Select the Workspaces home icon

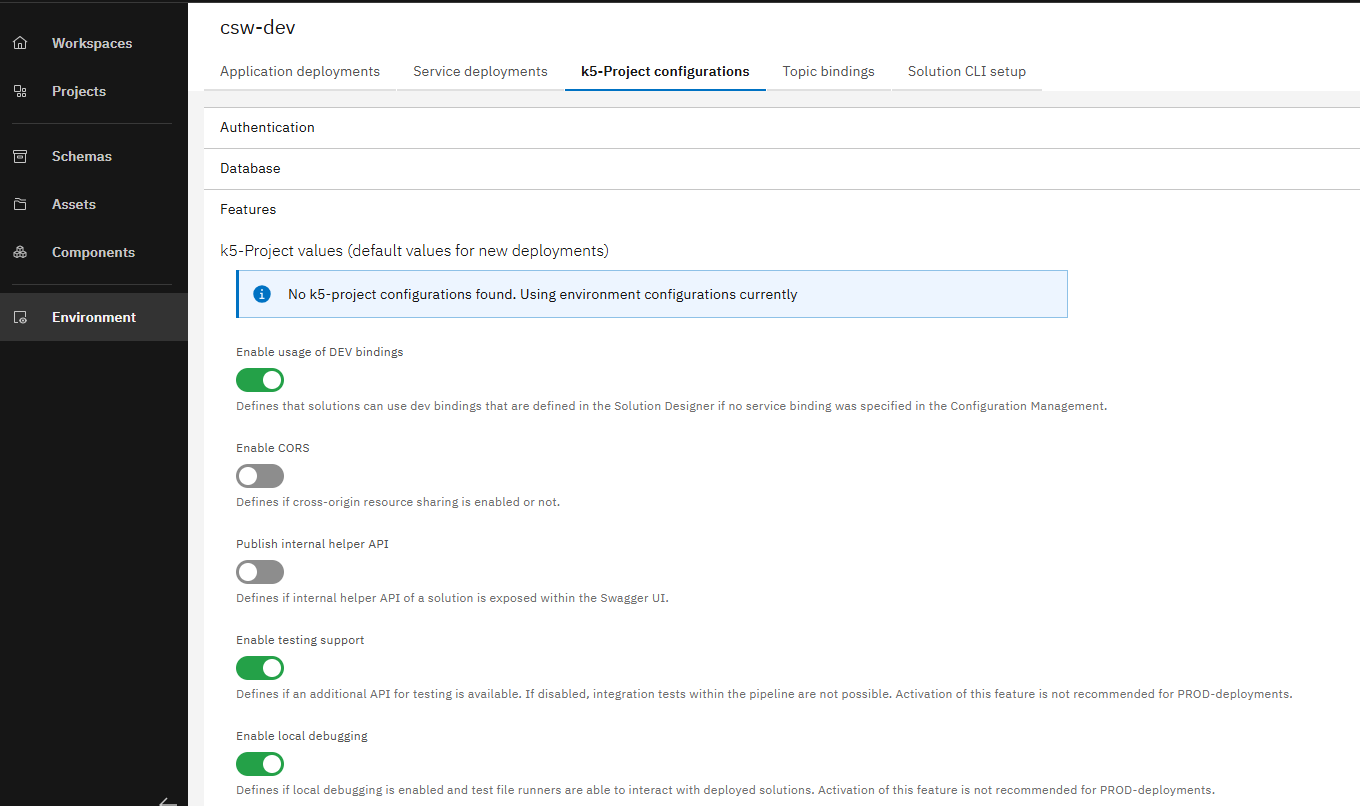tap(20, 42)
